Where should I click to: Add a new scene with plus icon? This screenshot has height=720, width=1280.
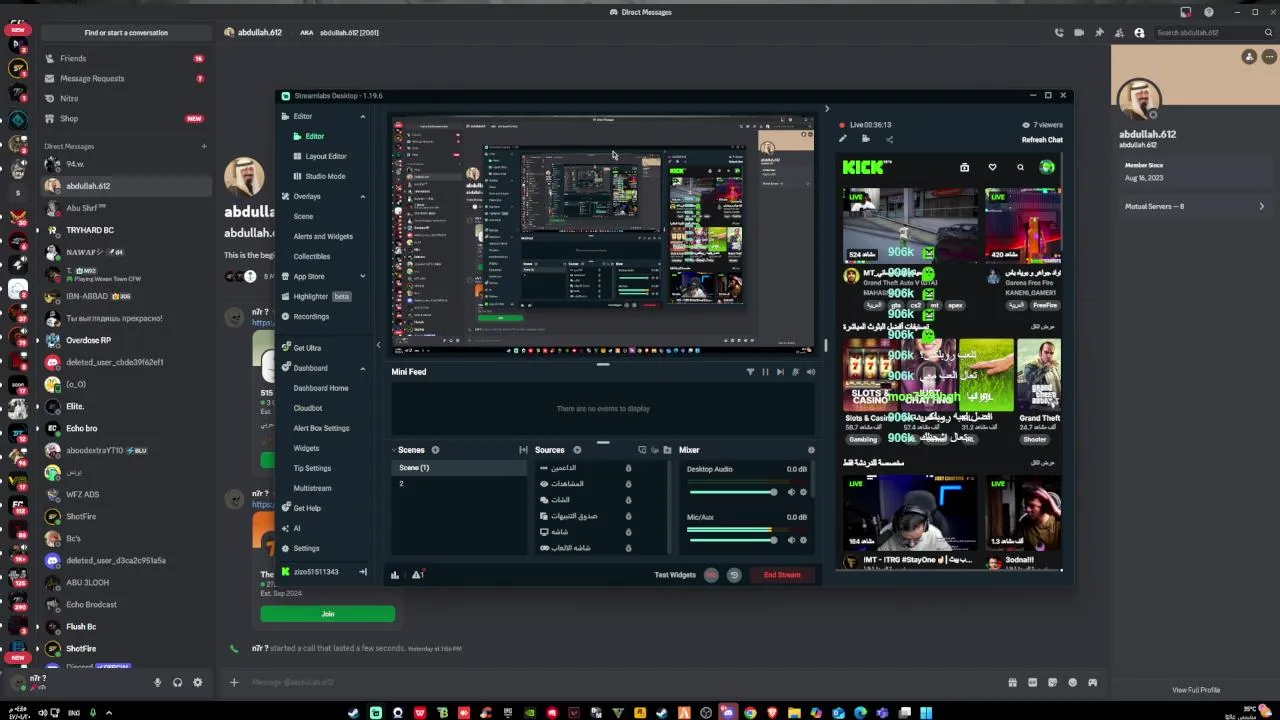tap(435, 450)
